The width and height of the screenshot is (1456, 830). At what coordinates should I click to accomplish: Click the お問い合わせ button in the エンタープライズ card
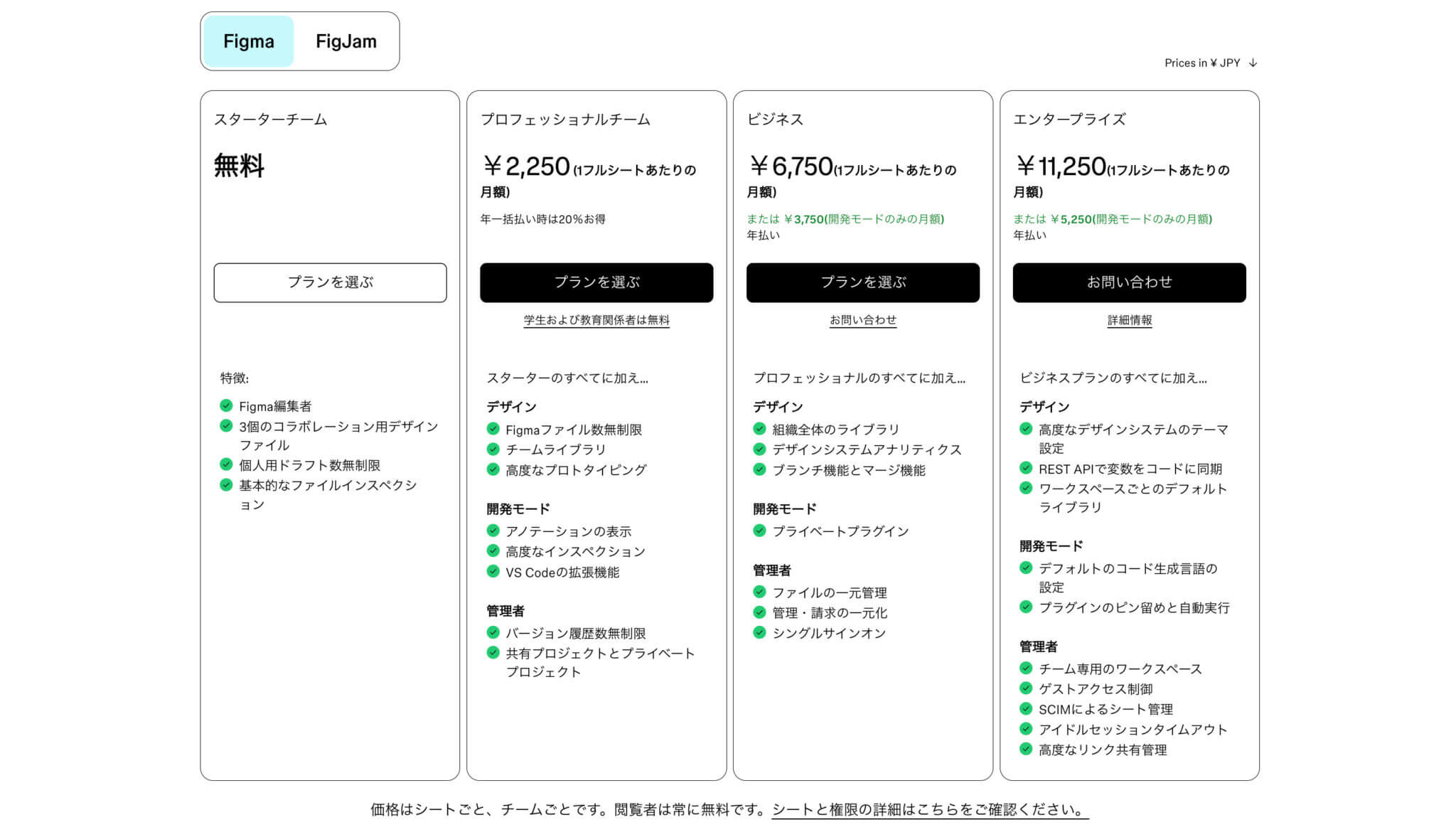[x=1129, y=282]
